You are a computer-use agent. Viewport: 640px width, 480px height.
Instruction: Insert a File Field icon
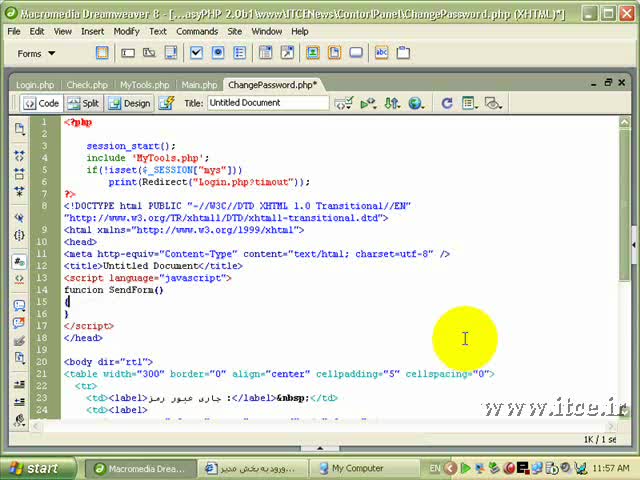pyautogui.click(x=334, y=53)
